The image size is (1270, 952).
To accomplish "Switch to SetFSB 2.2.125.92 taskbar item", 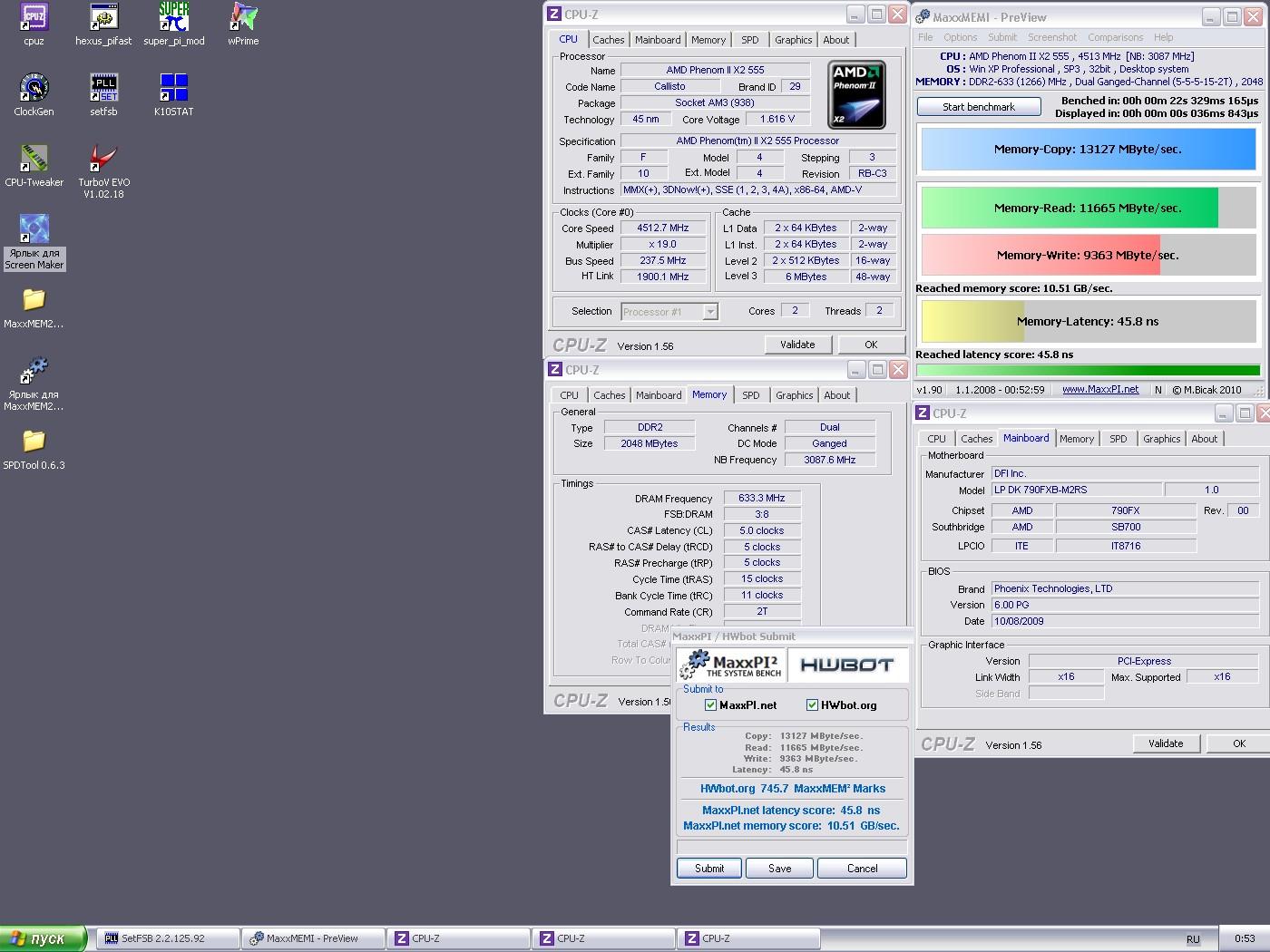I will tap(168, 938).
